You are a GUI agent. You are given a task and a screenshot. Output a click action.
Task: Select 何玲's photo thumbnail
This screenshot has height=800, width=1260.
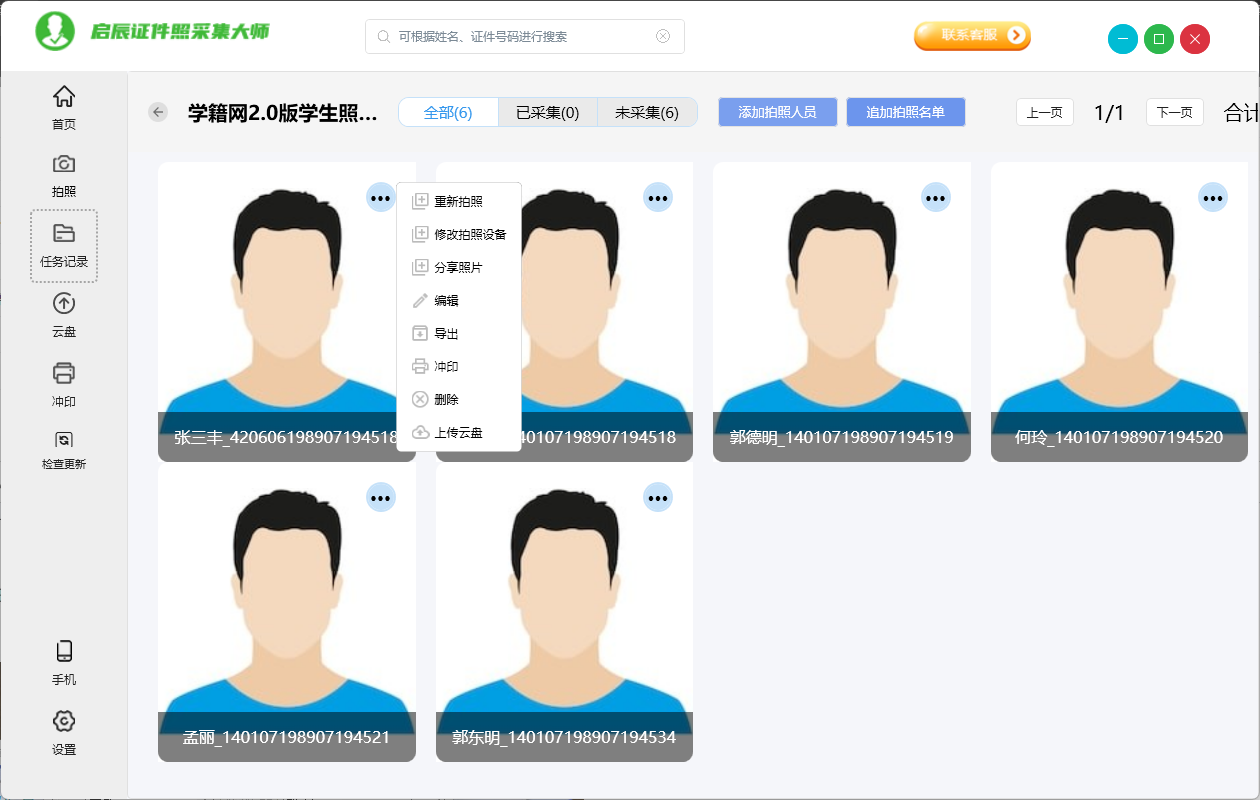(x=1120, y=312)
